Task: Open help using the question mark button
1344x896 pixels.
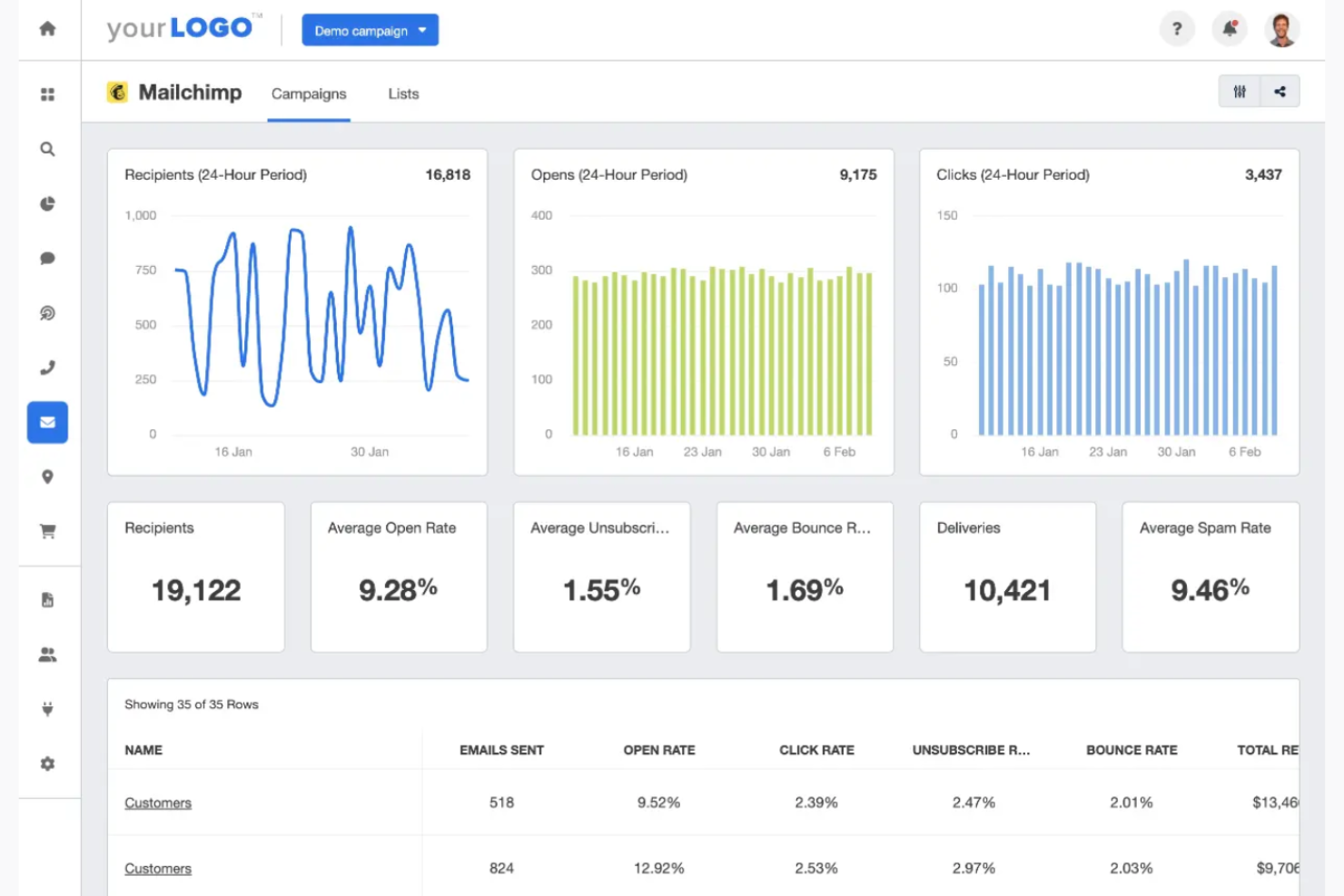Action: tap(1178, 29)
